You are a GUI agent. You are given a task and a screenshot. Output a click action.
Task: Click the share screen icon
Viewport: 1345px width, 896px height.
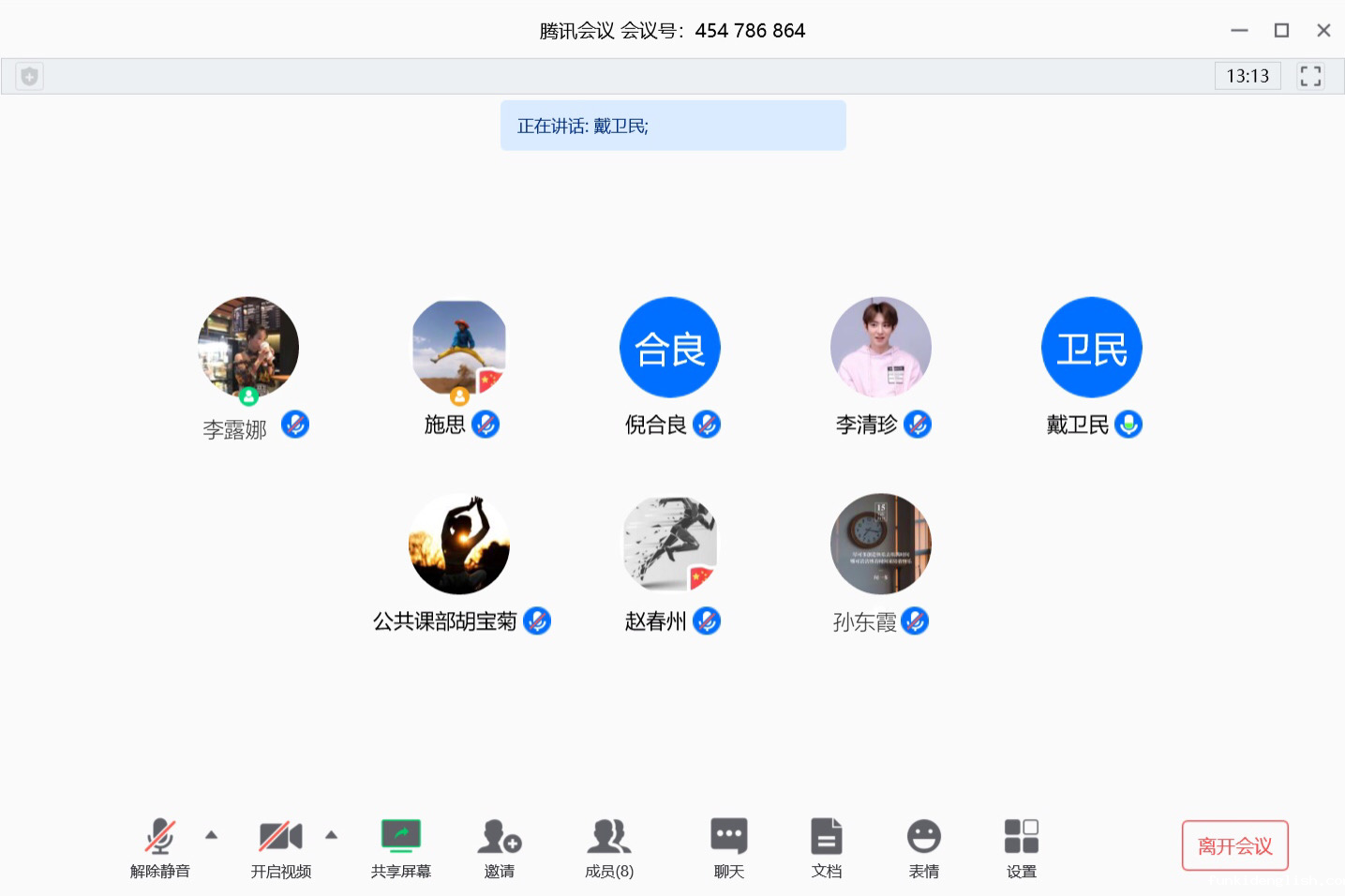pyautogui.click(x=400, y=836)
